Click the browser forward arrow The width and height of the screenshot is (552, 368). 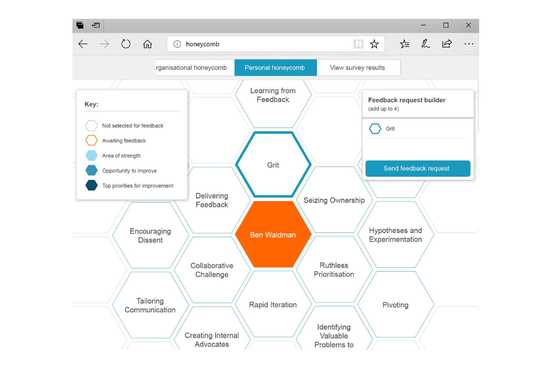click(x=104, y=44)
